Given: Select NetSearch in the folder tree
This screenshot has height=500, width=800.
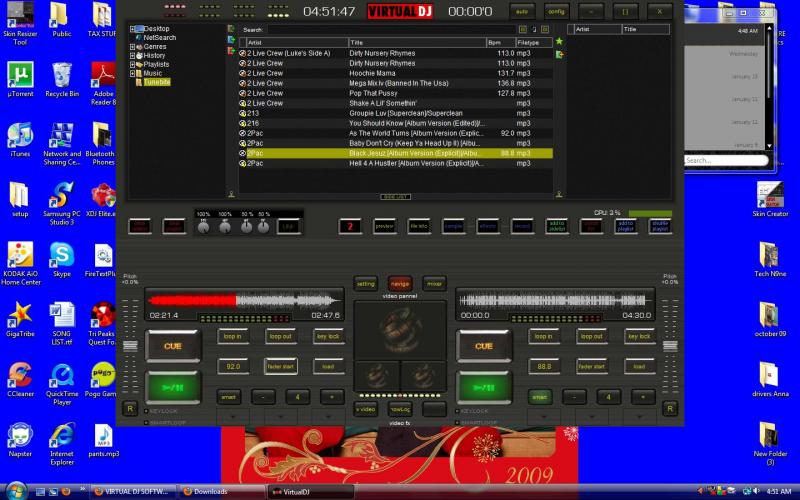Looking at the screenshot, I should pos(159,38).
